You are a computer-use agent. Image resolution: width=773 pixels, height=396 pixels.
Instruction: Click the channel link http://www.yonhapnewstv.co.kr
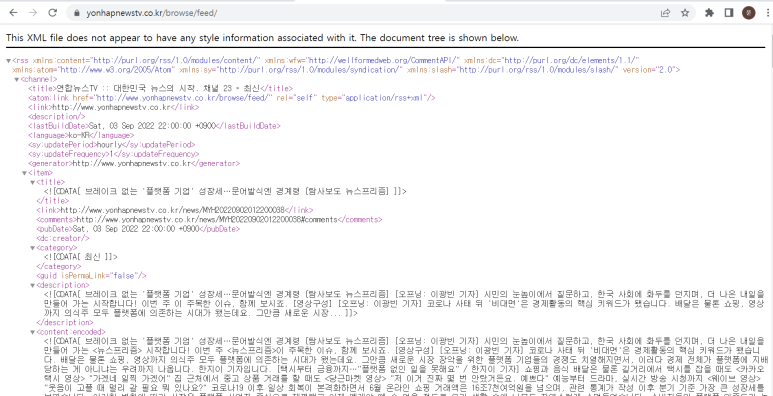click(111, 108)
